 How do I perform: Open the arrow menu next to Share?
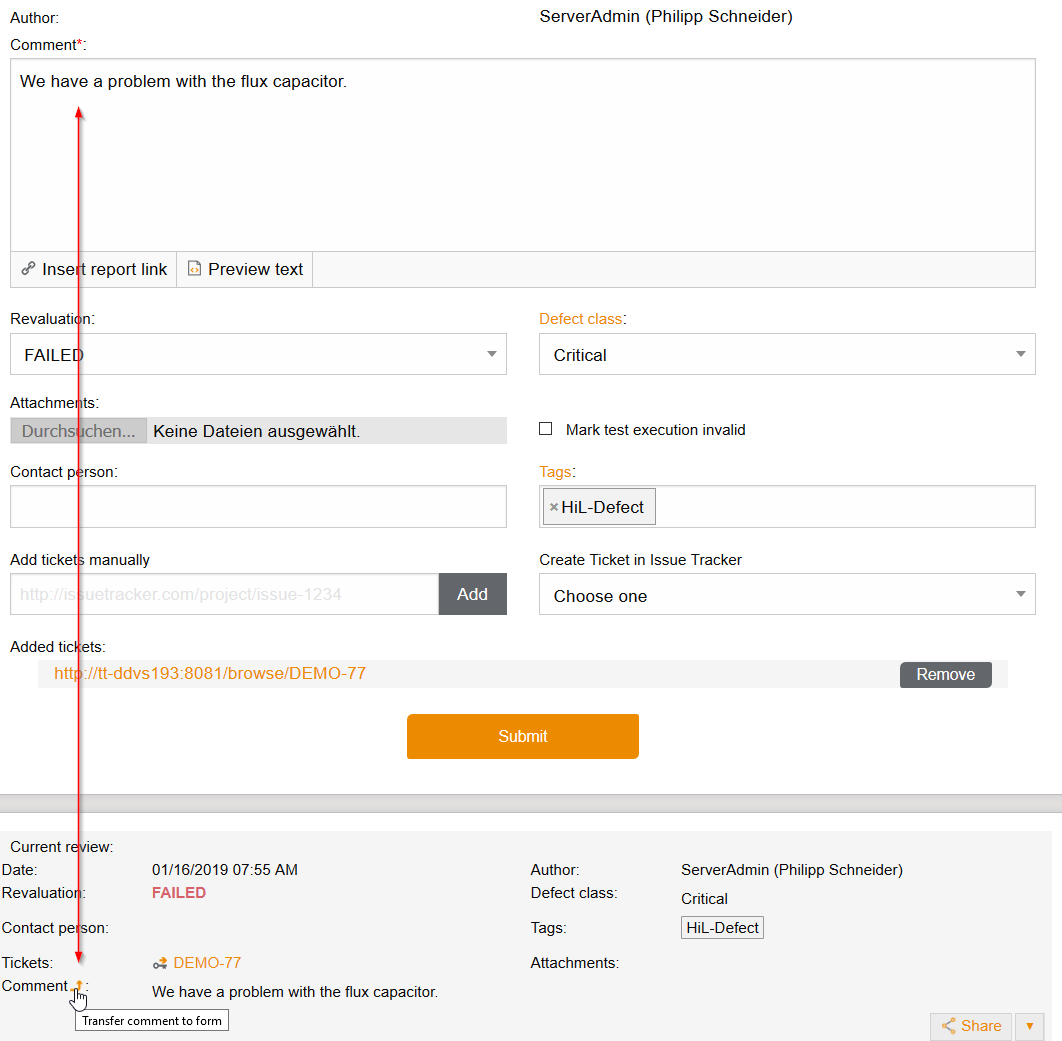[x=1029, y=1026]
